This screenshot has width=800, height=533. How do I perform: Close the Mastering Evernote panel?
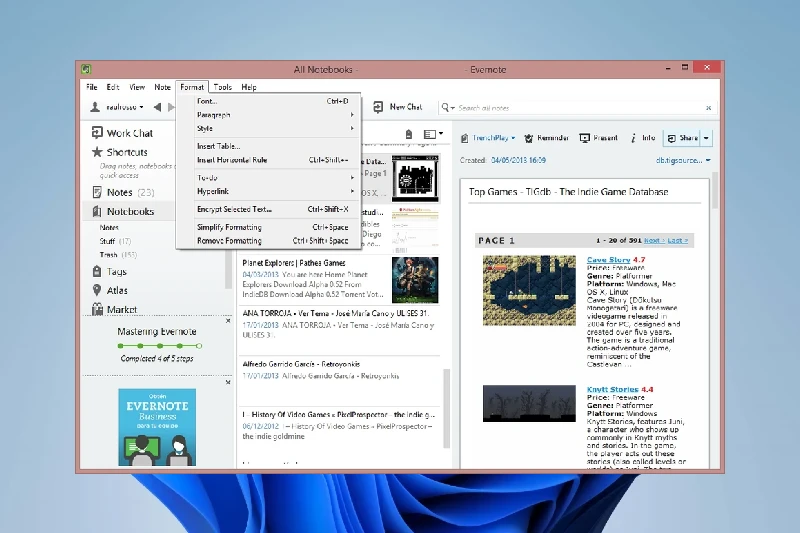coord(228,322)
